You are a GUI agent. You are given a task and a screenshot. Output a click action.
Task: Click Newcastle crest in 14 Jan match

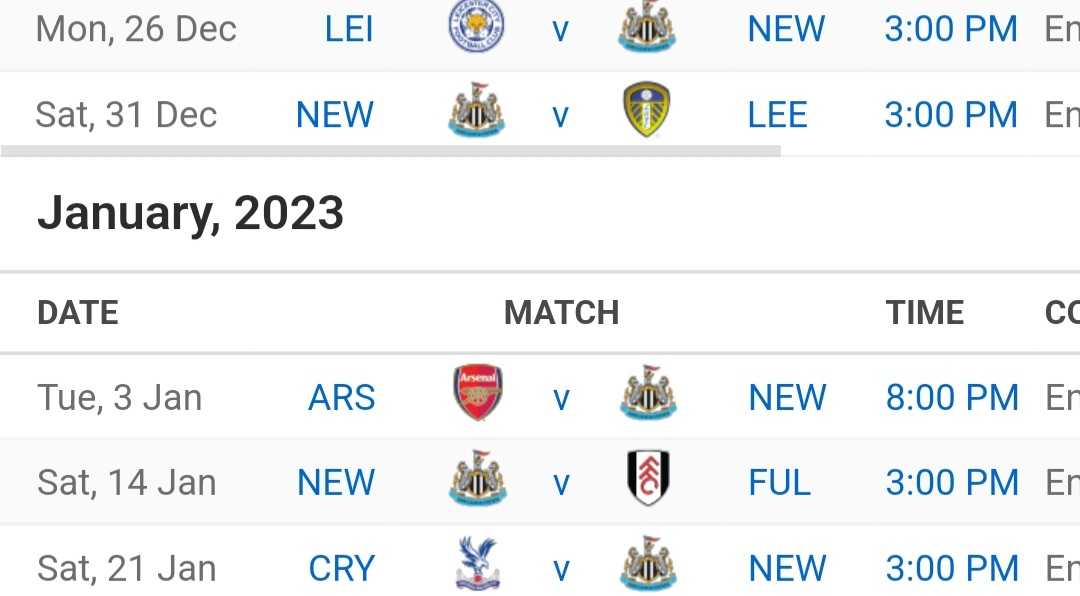tap(478, 478)
